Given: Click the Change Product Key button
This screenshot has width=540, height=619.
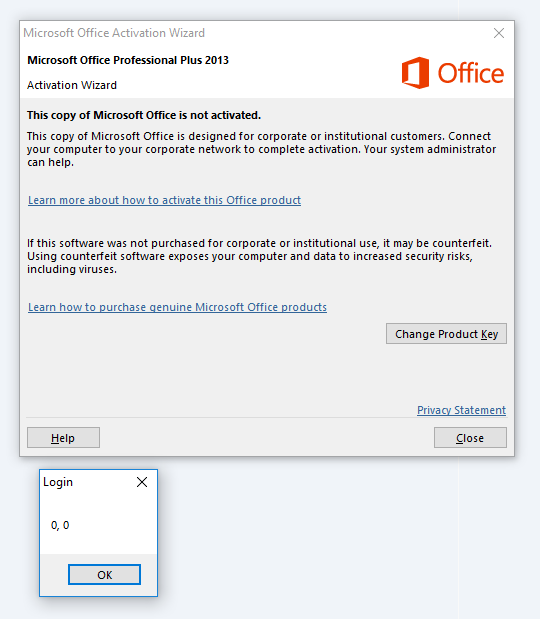Looking at the screenshot, I should tap(446, 334).
